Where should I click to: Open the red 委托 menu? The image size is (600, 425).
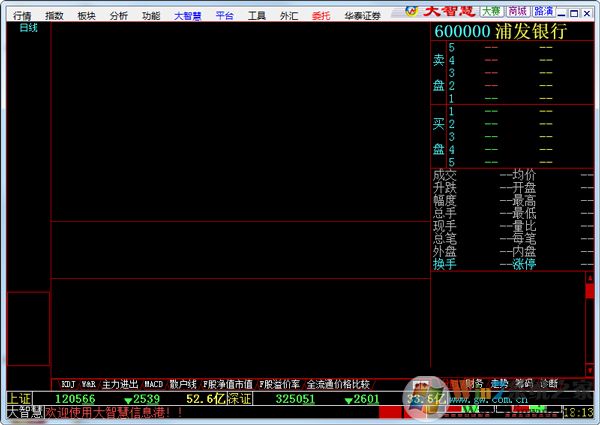(321, 16)
